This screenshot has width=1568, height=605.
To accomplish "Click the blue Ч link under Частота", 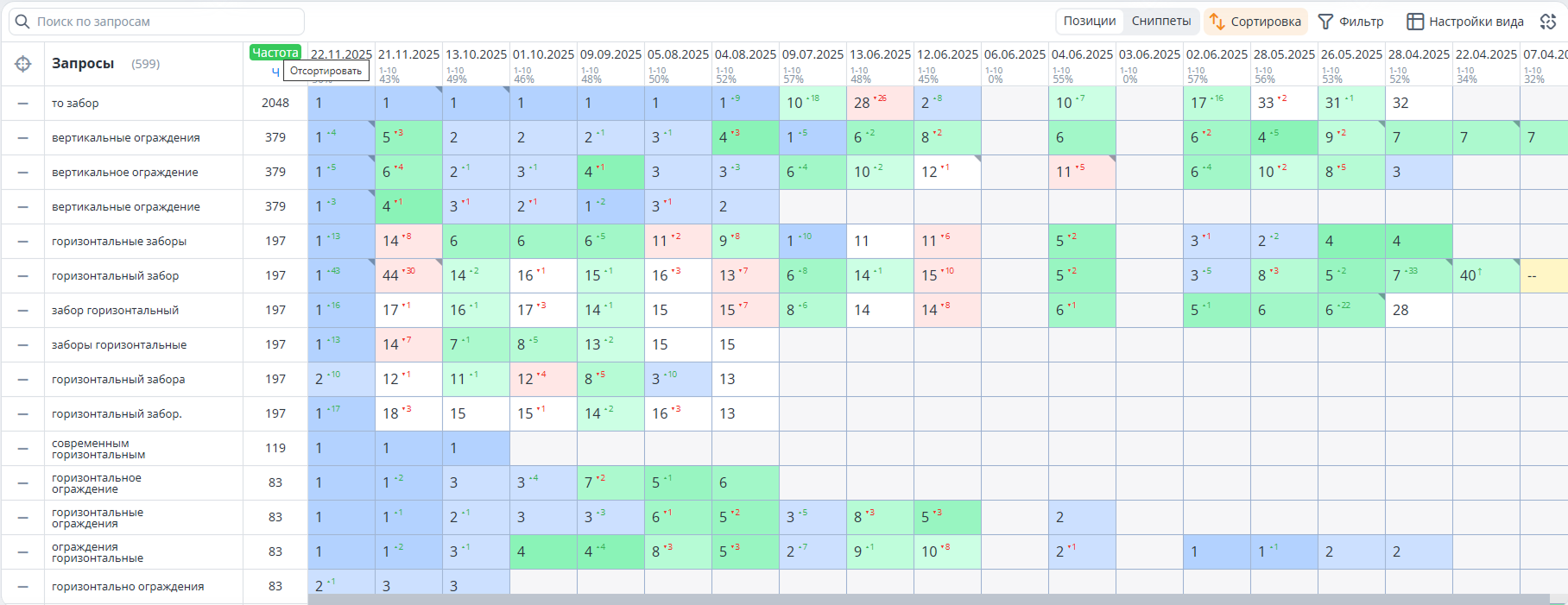I will 275,72.
